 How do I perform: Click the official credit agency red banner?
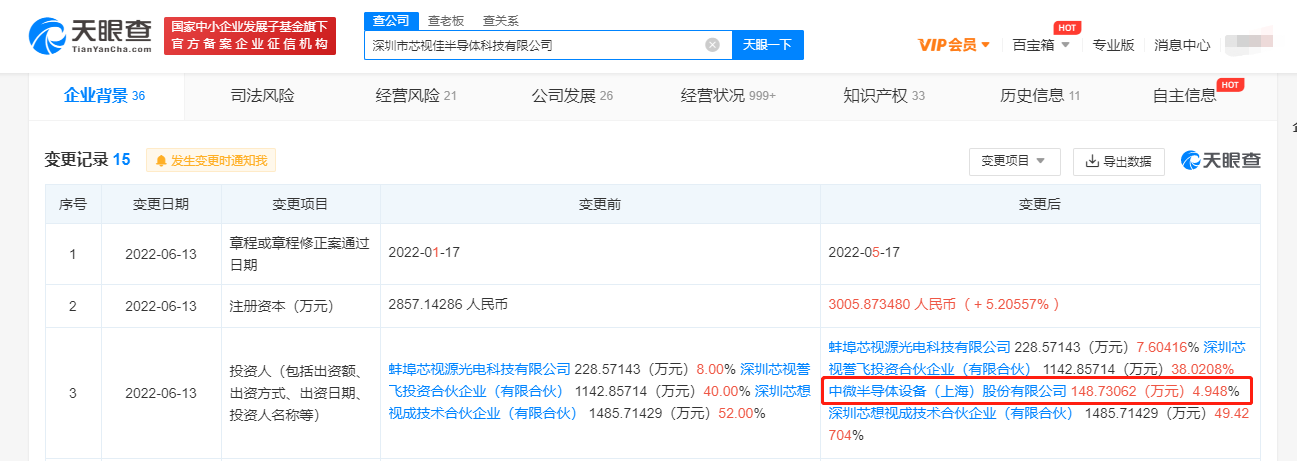250,36
